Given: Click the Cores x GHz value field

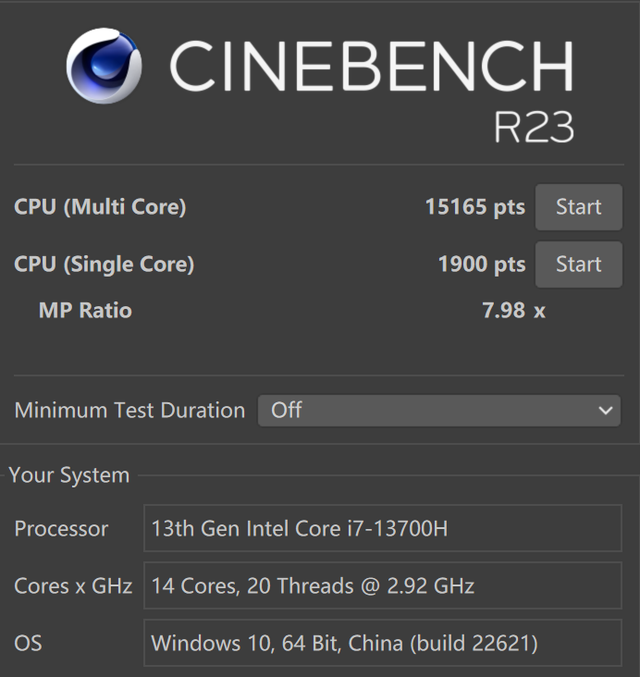Looking at the screenshot, I should click(382, 585).
